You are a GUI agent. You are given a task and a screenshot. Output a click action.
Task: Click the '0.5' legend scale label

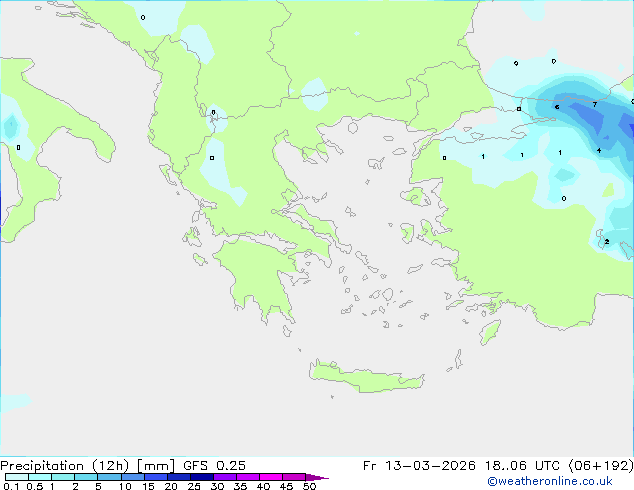(34, 486)
